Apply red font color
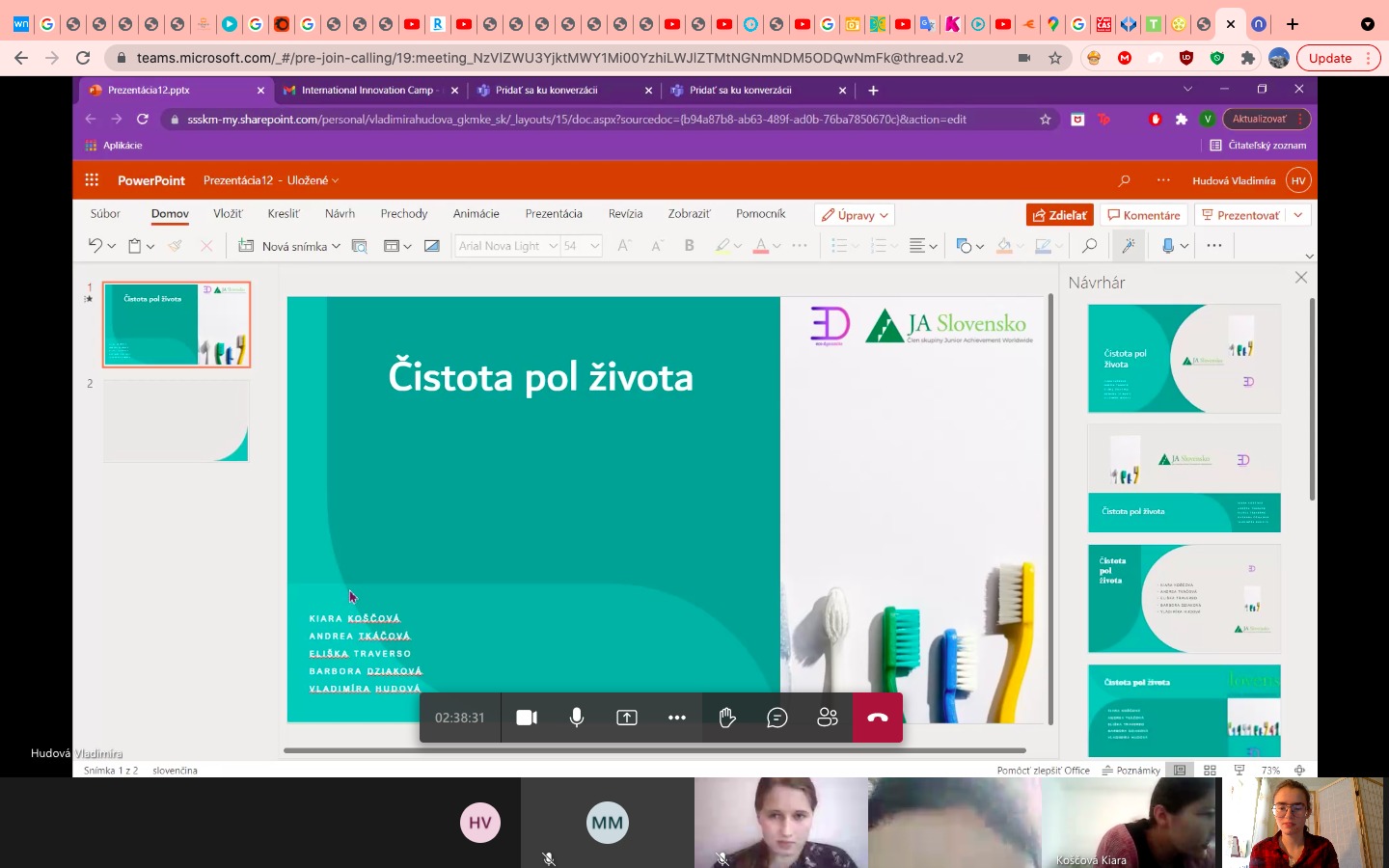This screenshot has width=1389, height=868. [761, 246]
